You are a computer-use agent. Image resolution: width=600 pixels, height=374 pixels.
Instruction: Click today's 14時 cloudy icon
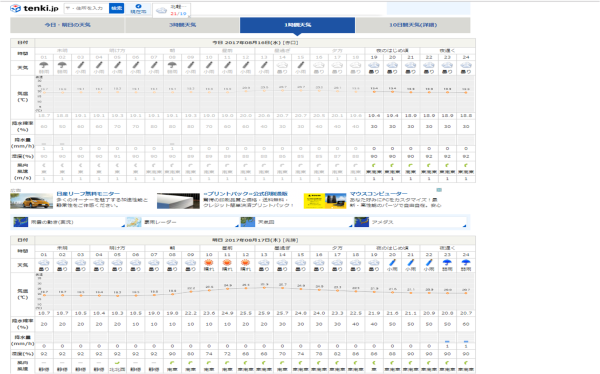tap(282, 65)
